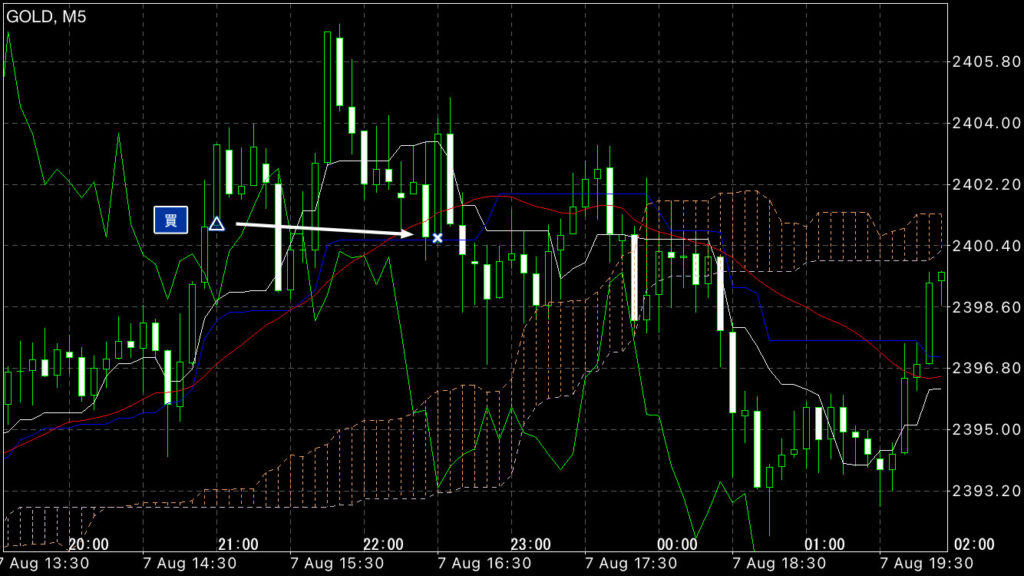Viewport: 1024px width, 576px height.
Task: Click the 2402.20 price level label
Action: tap(985, 185)
